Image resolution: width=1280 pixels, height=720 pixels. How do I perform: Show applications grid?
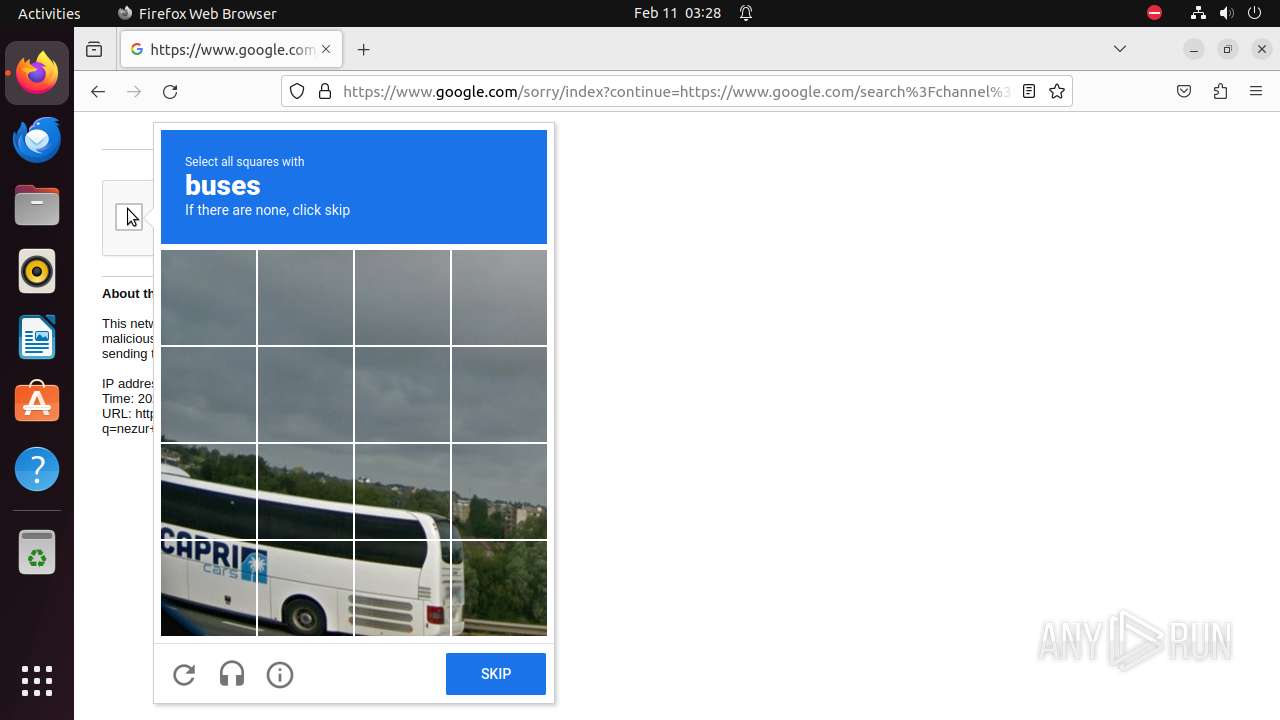(37, 681)
